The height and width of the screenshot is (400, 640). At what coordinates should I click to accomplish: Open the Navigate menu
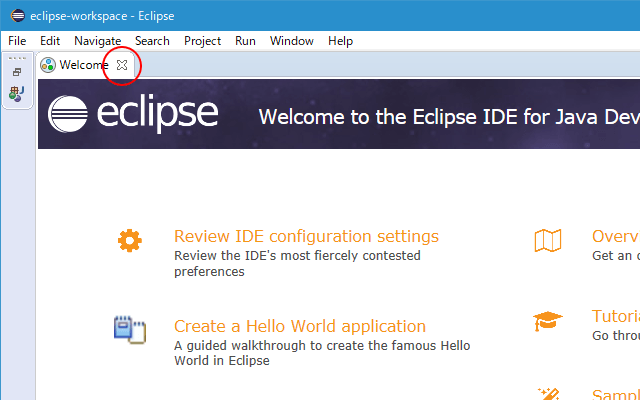coord(98,41)
